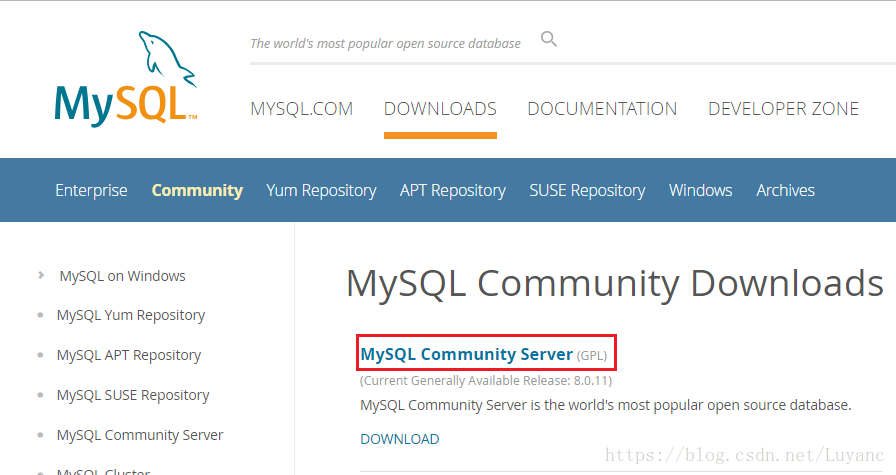Open the DEVELOPER ZONE tab
Screen dimensions: 896x475
[x=783, y=109]
